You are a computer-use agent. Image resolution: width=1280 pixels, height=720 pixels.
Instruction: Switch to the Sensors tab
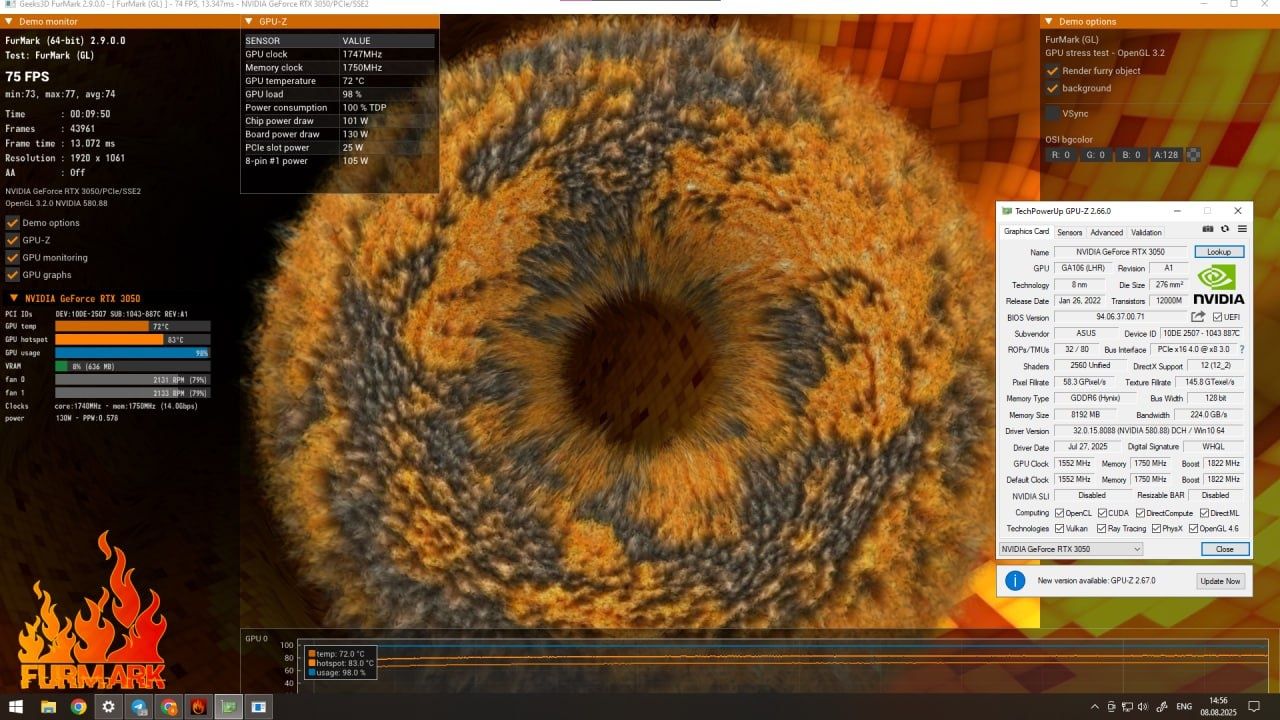[1070, 232]
